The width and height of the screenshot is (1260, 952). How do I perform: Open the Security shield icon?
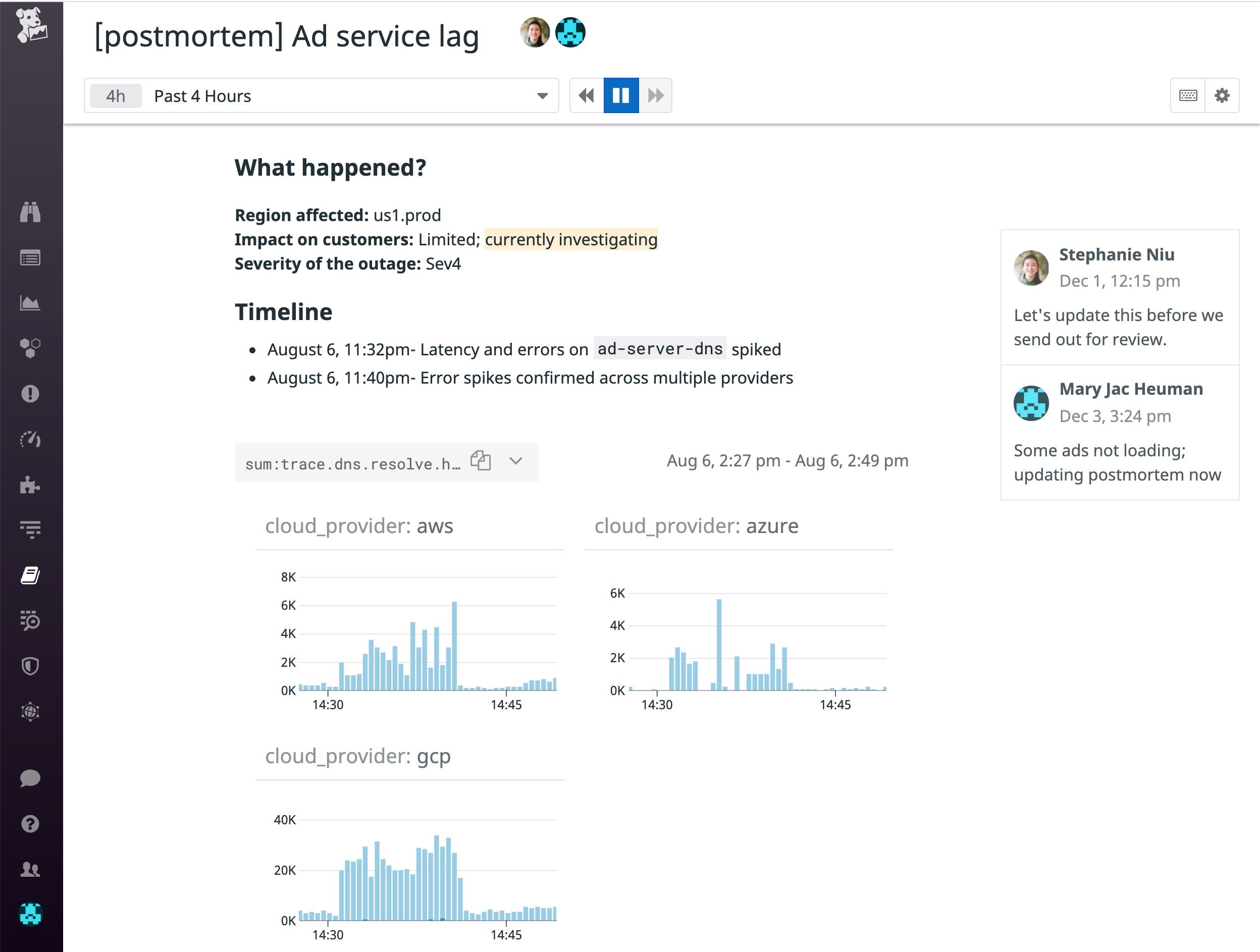(x=30, y=666)
